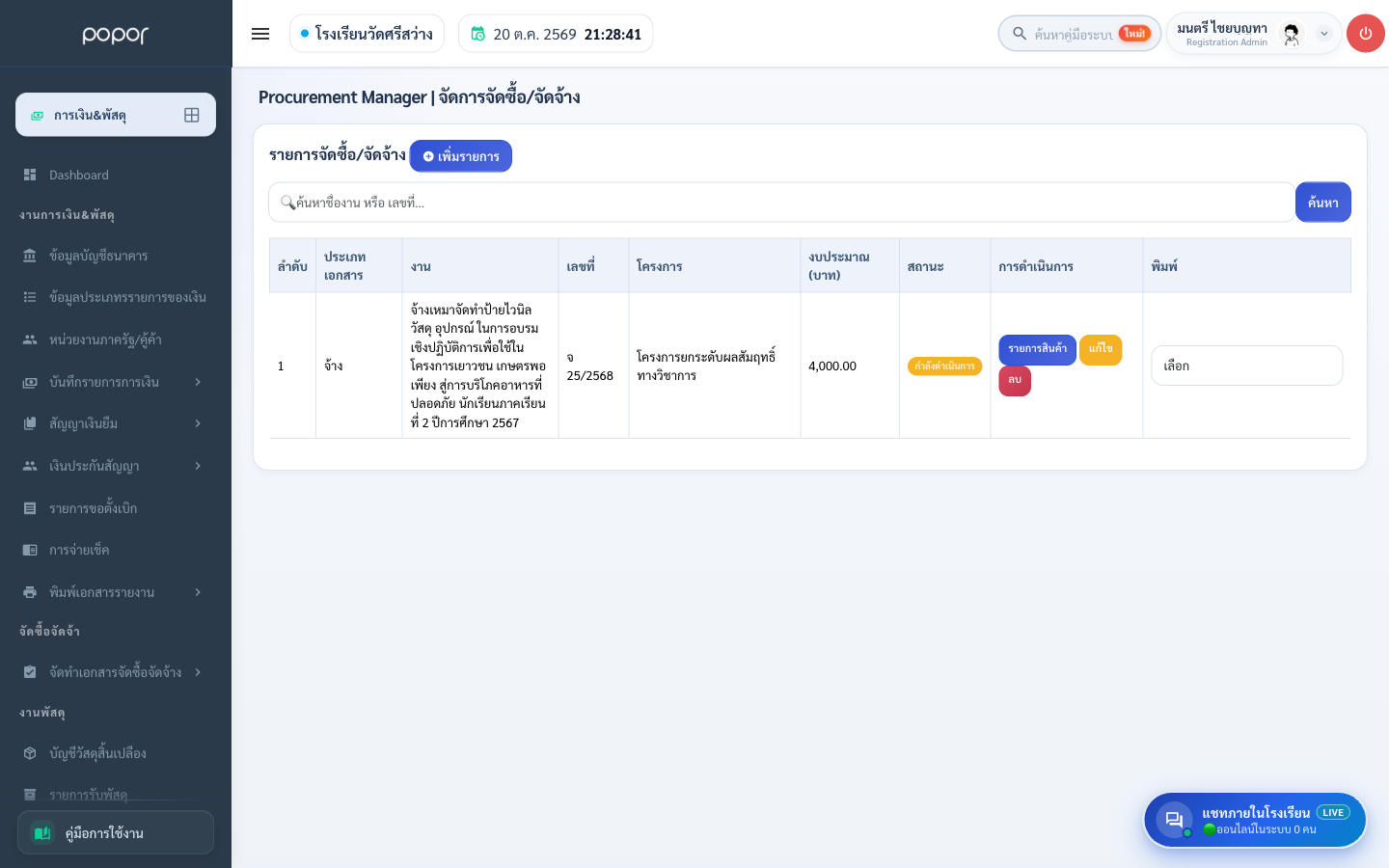1389x868 pixels.
Task: Click the bank icon for ข้อมูลบัญชีธนาคาร
Action: [30, 256]
